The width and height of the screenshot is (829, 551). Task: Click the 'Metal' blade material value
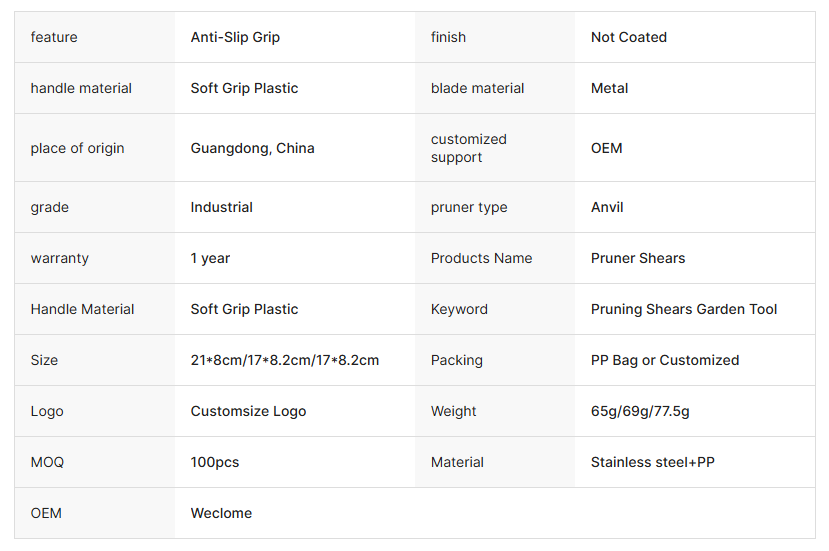[609, 88]
